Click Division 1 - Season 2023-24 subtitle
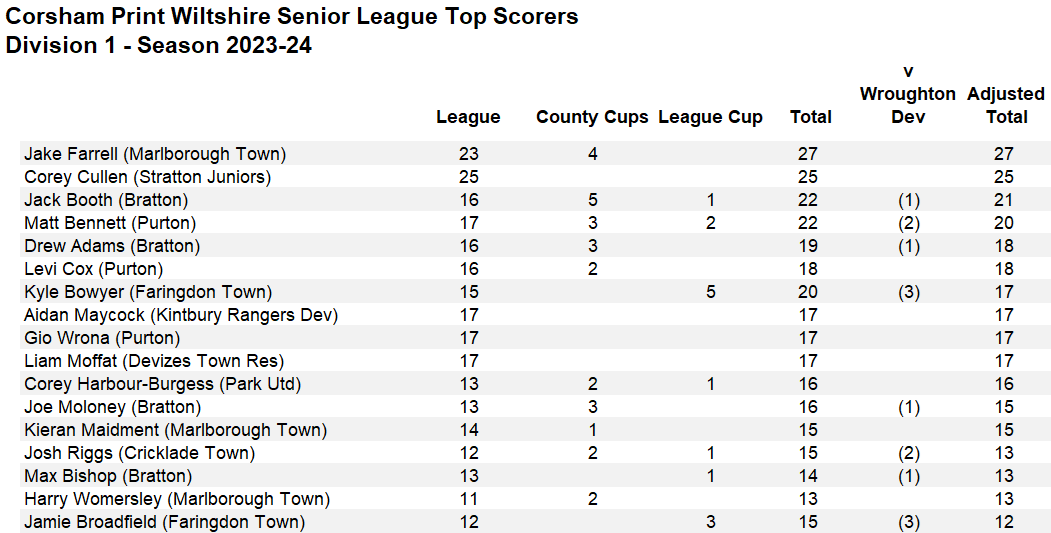Viewport: 1051px width, 533px height. click(x=159, y=45)
